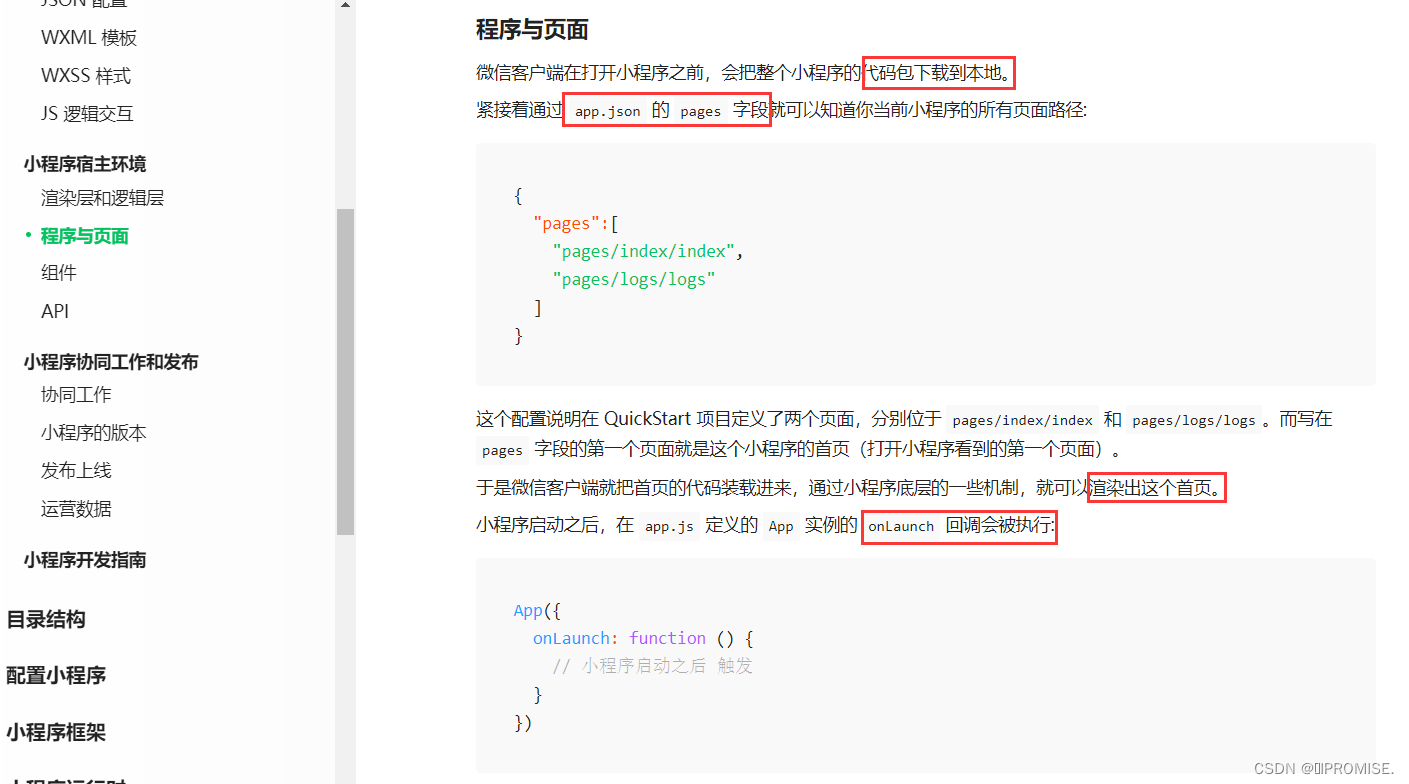Open the WXSS 样式 sidebar link

86,76
